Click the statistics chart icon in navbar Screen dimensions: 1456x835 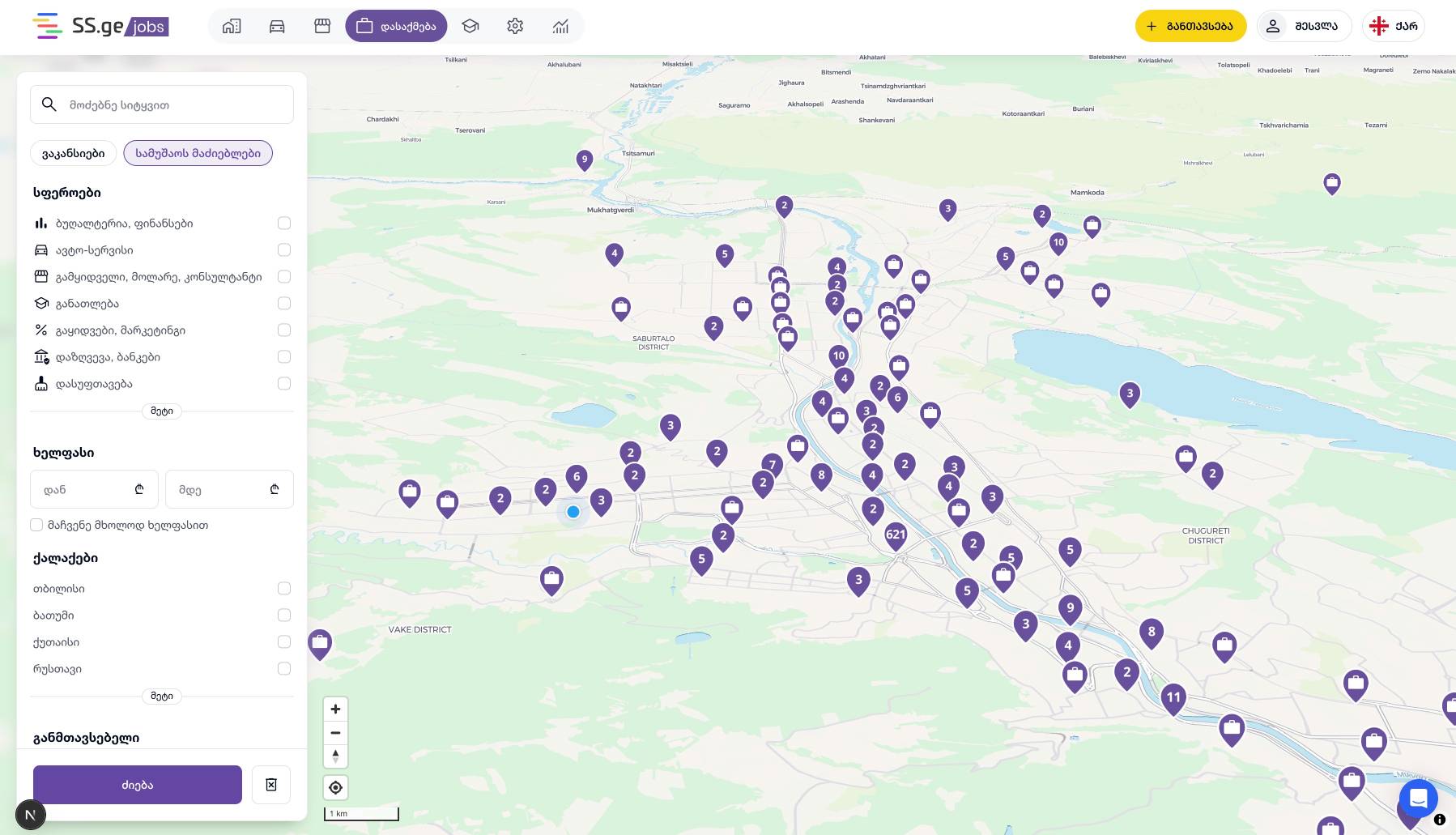pyautogui.click(x=560, y=26)
